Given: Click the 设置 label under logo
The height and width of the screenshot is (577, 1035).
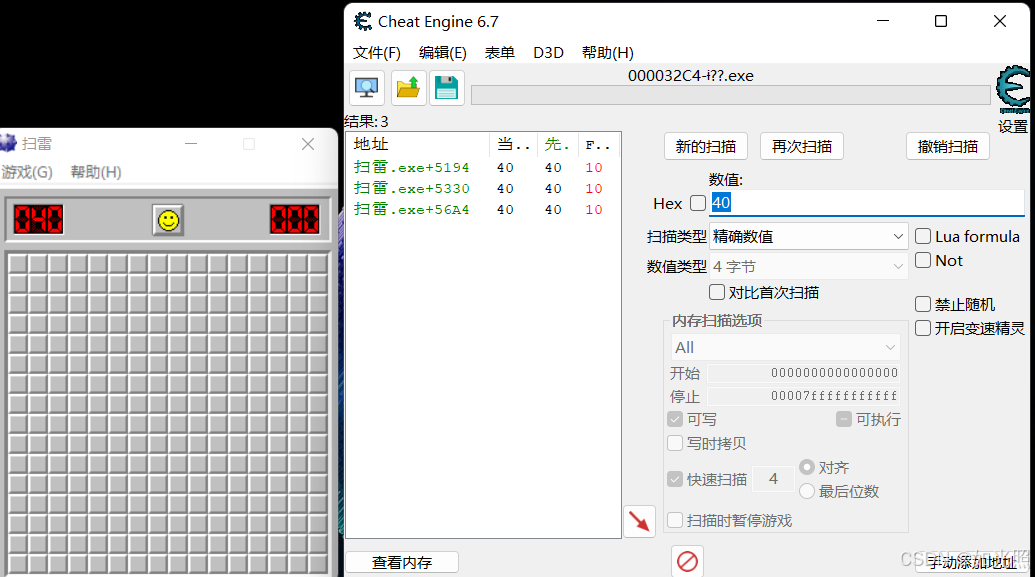Looking at the screenshot, I should point(1013,126).
